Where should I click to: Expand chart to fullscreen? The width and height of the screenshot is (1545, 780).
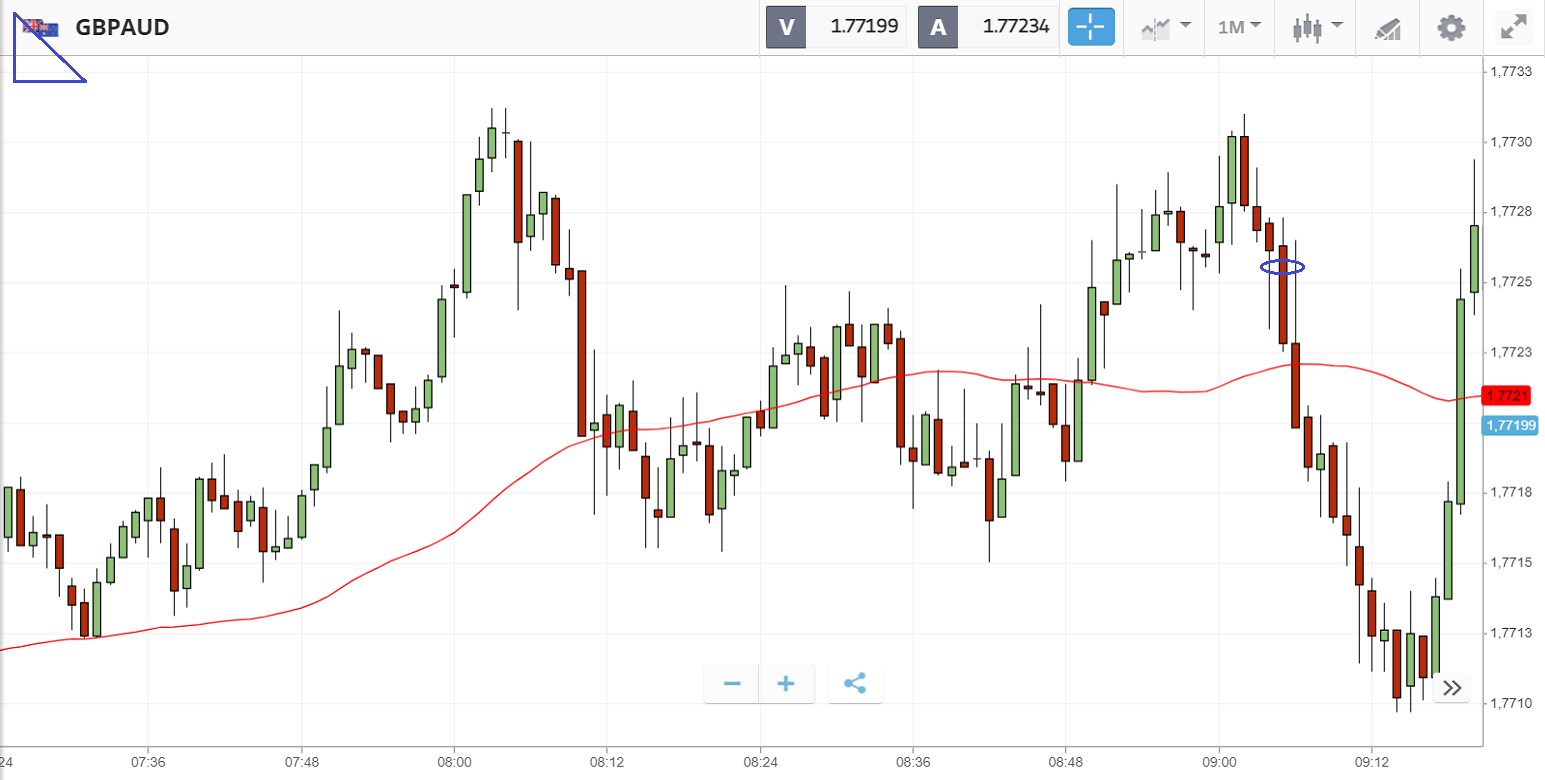(x=1514, y=27)
